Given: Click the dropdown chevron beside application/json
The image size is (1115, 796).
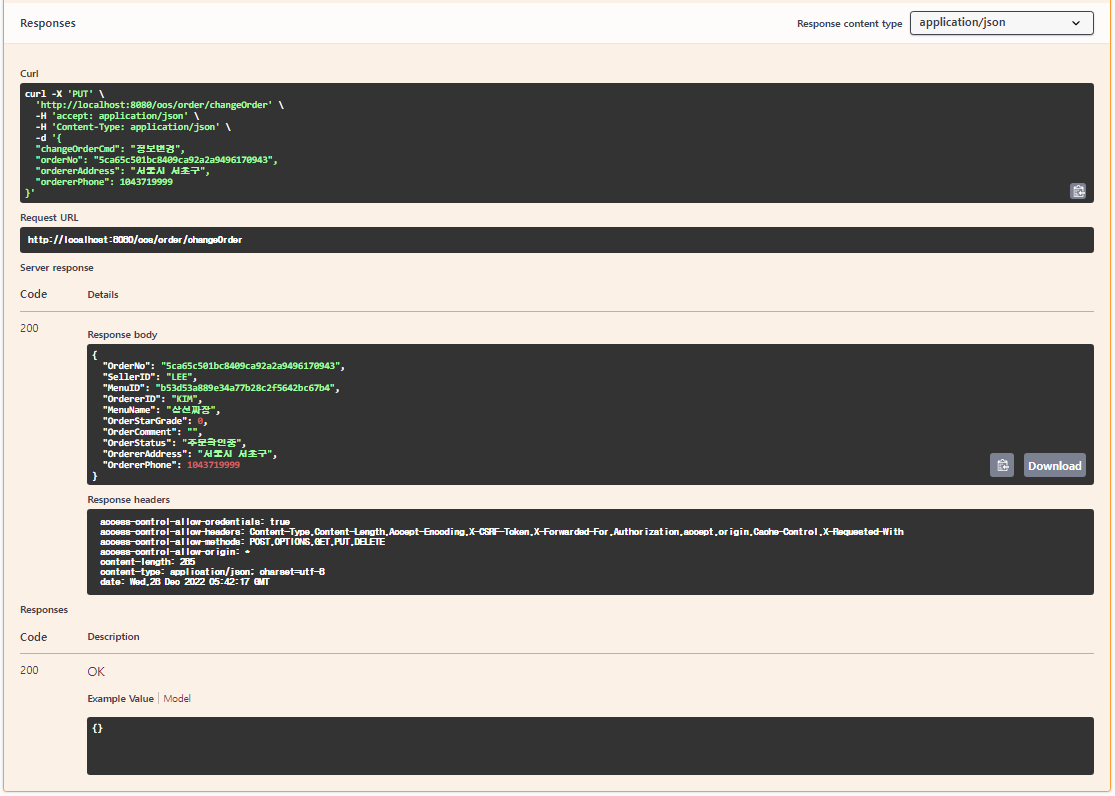Looking at the screenshot, I should 1076,23.
